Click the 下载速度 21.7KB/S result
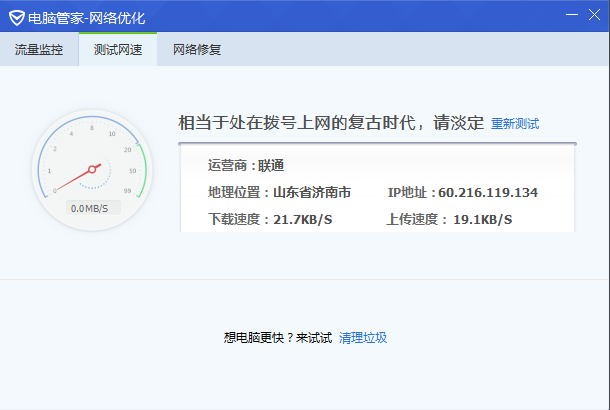The image size is (610, 410). pos(270,219)
